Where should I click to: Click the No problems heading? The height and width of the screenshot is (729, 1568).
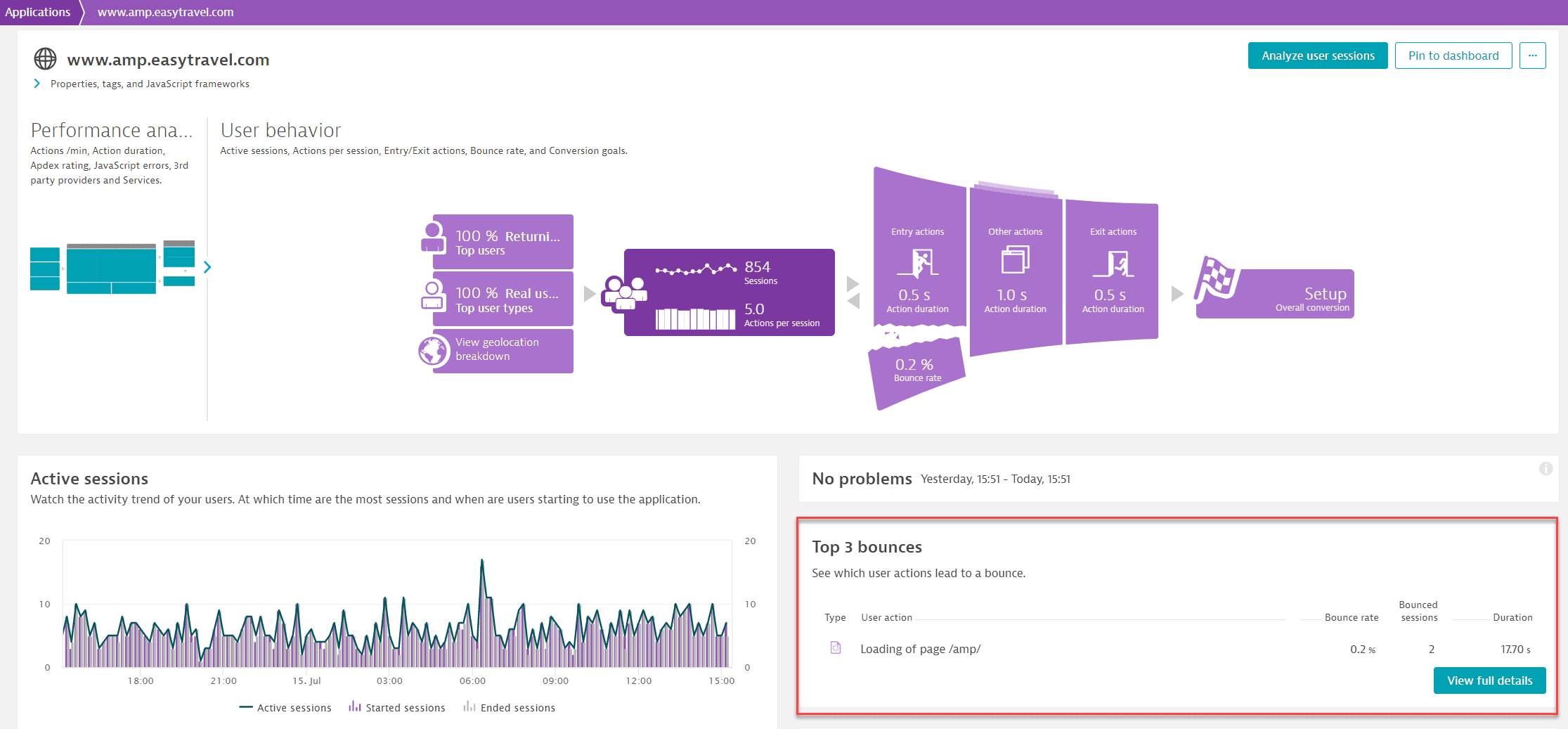tap(862, 479)
